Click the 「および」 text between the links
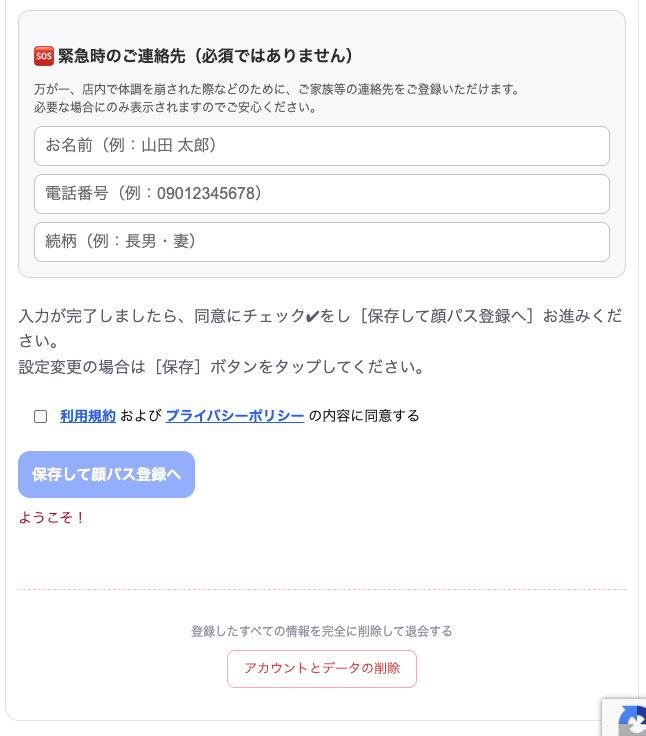646x736 pixels. coord(141,416)
